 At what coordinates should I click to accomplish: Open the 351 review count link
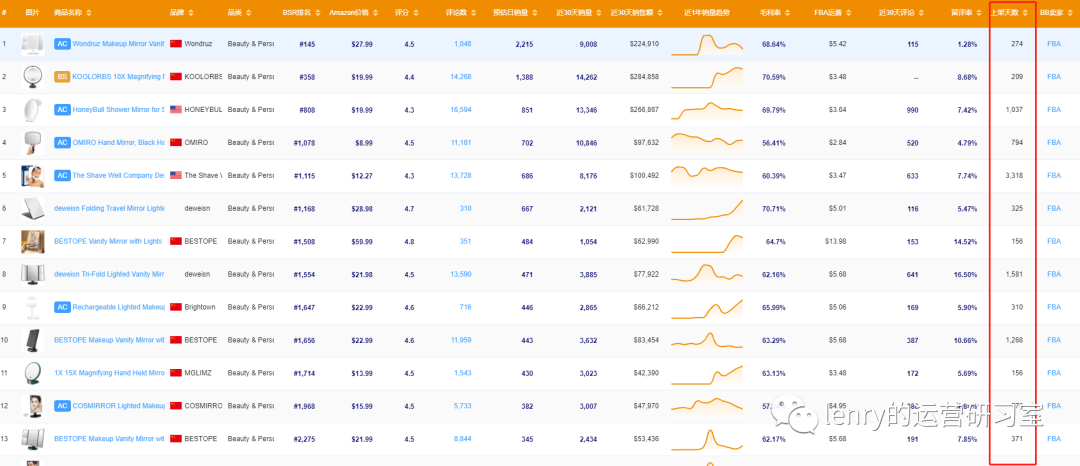coord(466,242)
